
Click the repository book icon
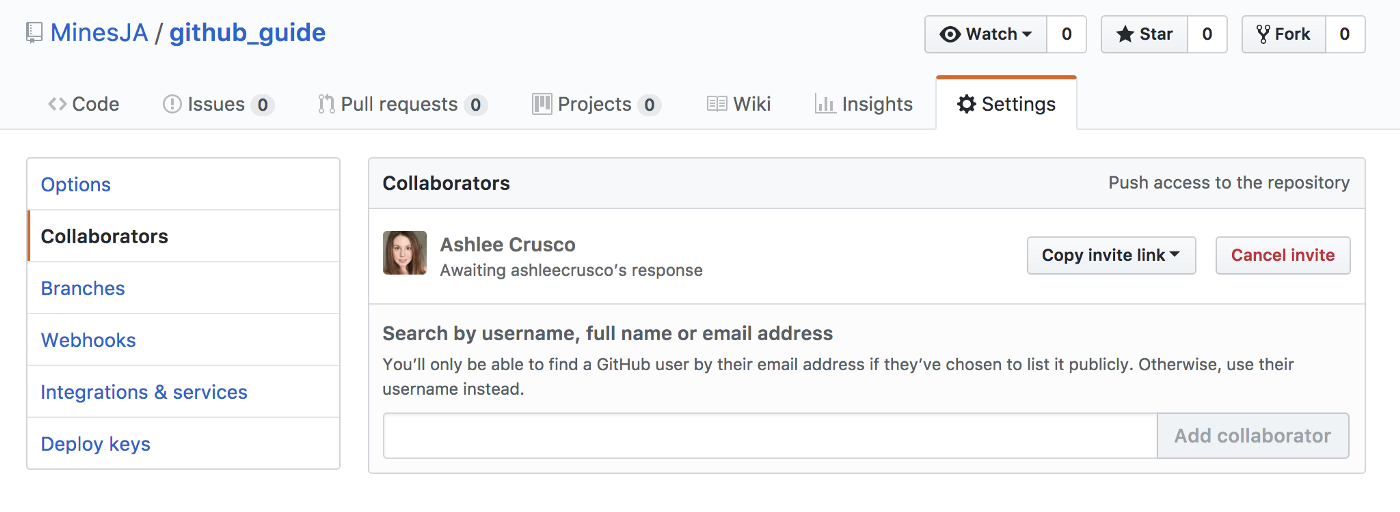[x=35, y=33]
